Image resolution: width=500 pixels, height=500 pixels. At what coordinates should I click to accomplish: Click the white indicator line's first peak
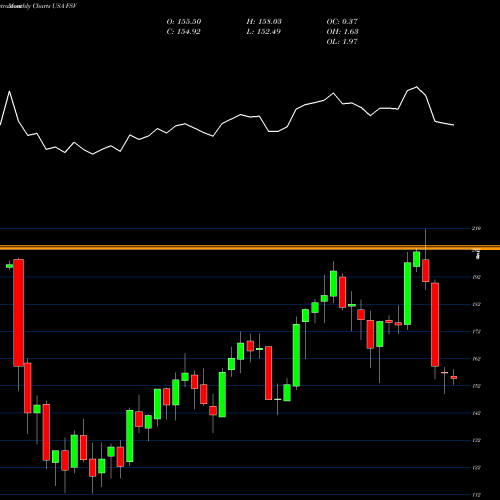click(x=9, y=91)
